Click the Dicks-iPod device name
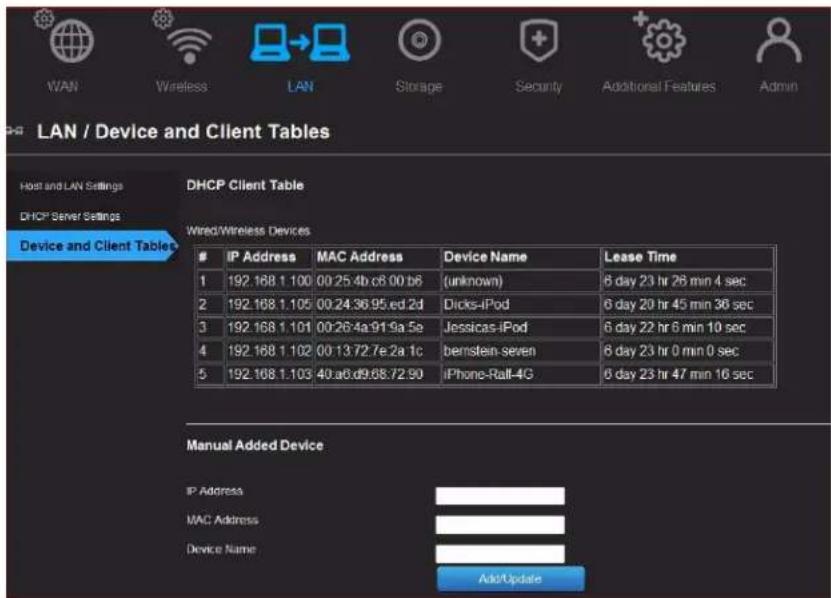Screen dimensions: 831x598 point(476,304)
